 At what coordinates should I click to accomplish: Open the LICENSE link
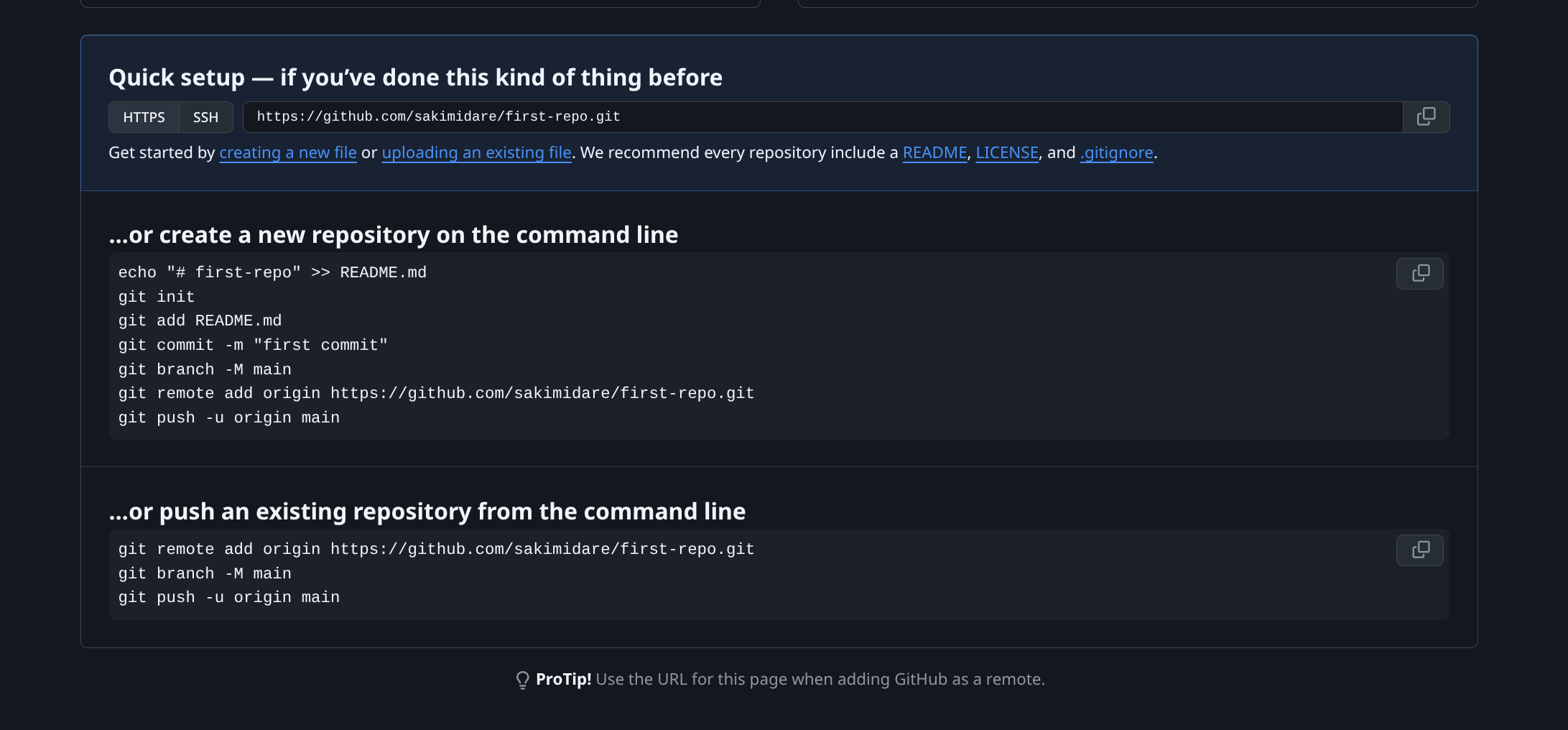click(1007, 153)
